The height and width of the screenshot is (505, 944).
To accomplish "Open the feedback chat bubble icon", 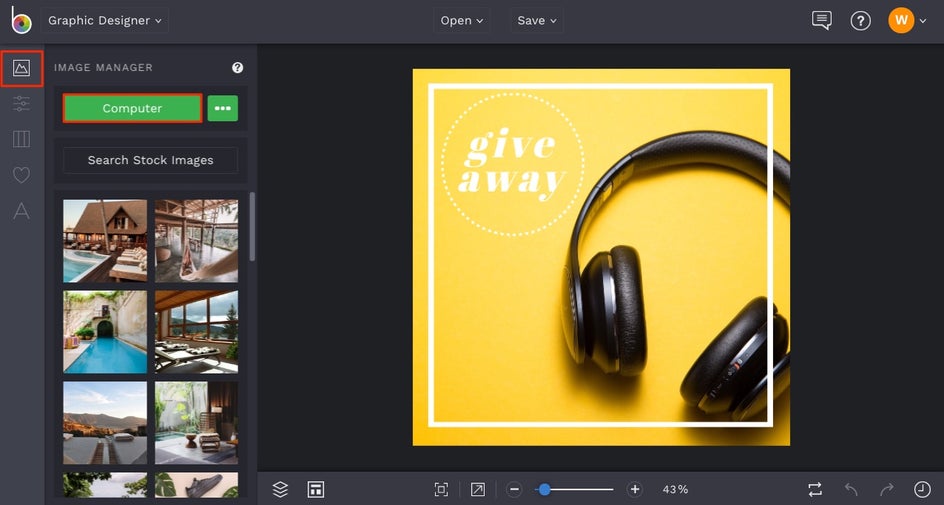I will 821,20.
